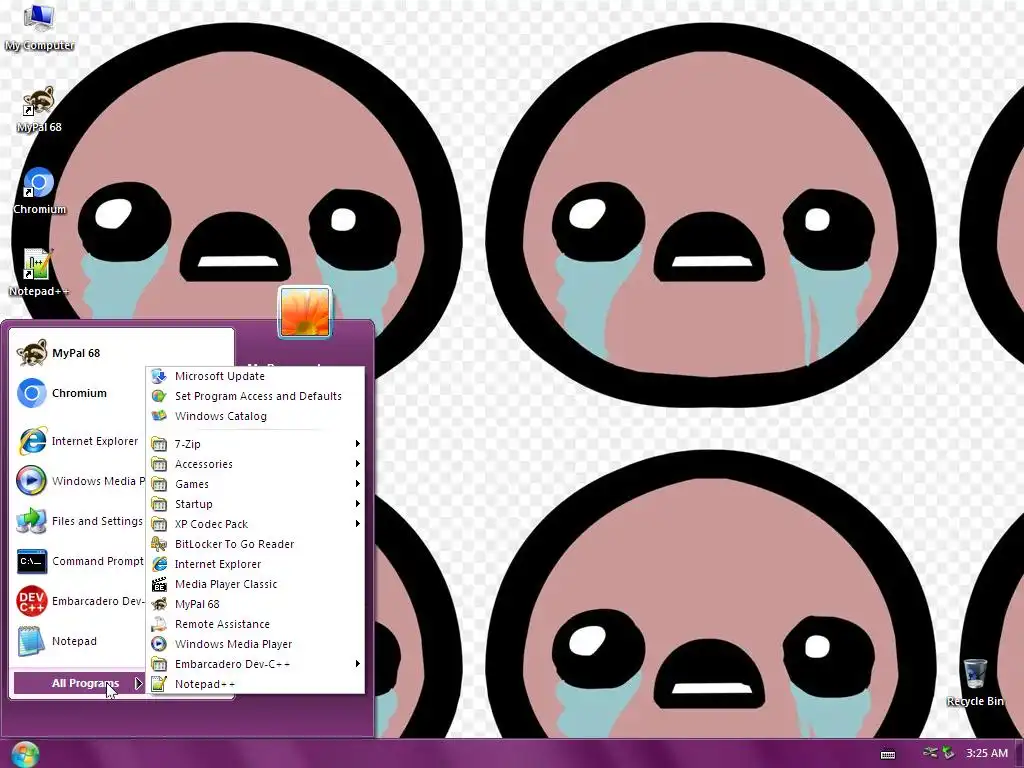This screenshot has width=1024, height=768.
Task: Click the network connection tray icon
Action: pyautogui.click(x=930, y=753)
